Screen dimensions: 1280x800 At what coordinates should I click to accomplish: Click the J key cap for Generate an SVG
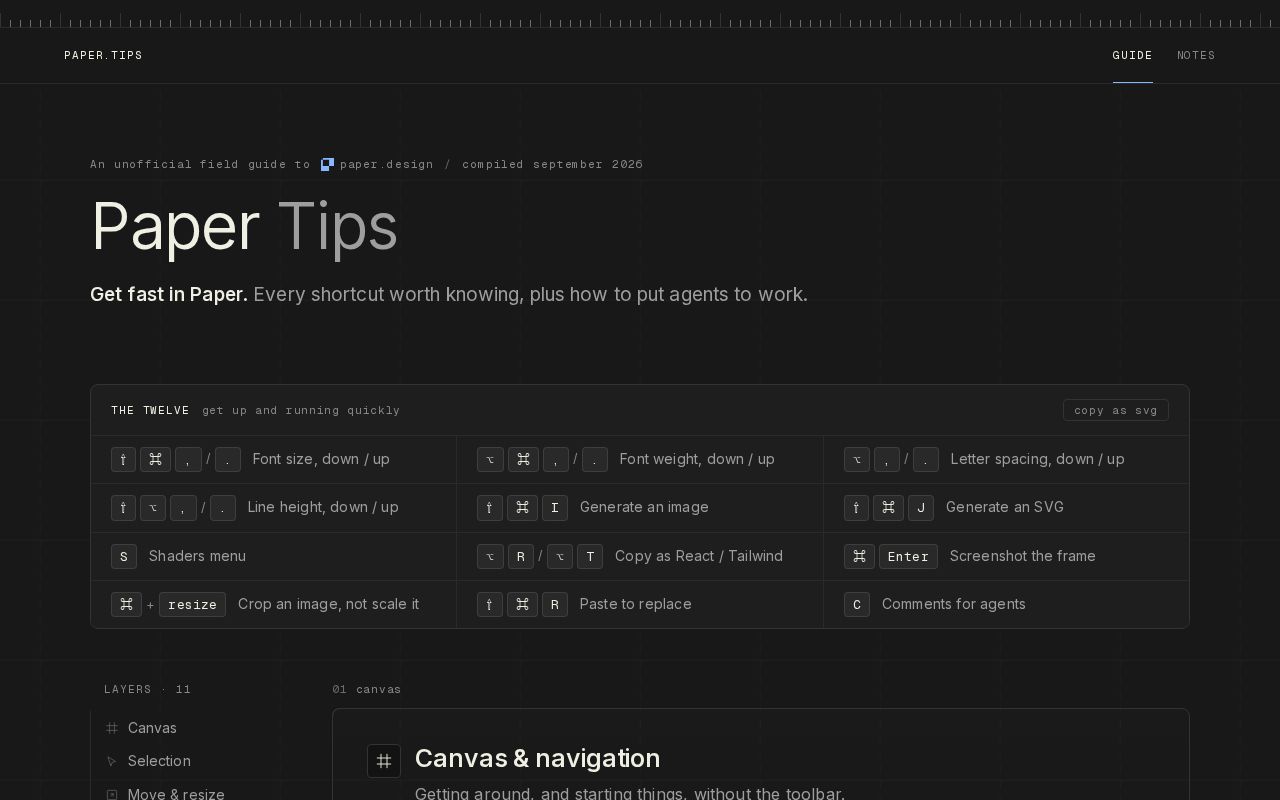click(x=921, y=507)
